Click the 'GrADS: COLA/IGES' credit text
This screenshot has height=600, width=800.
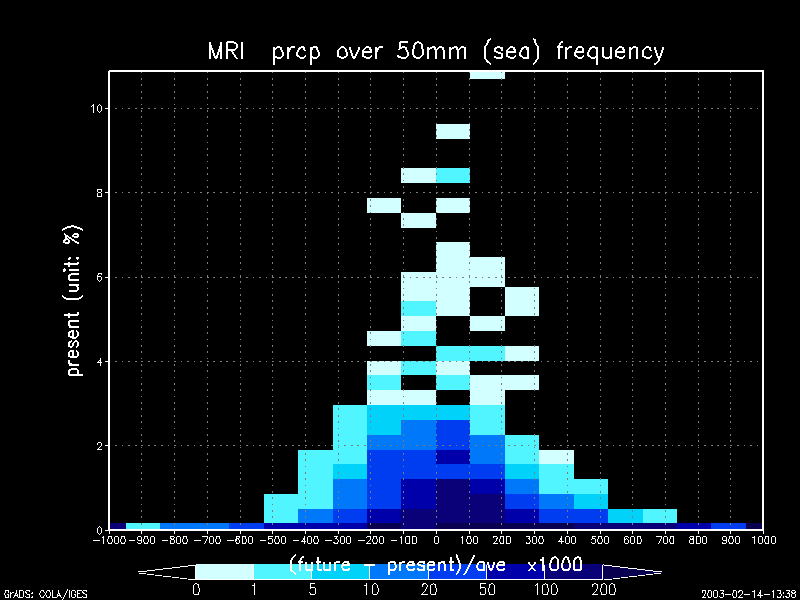(45, 594)
